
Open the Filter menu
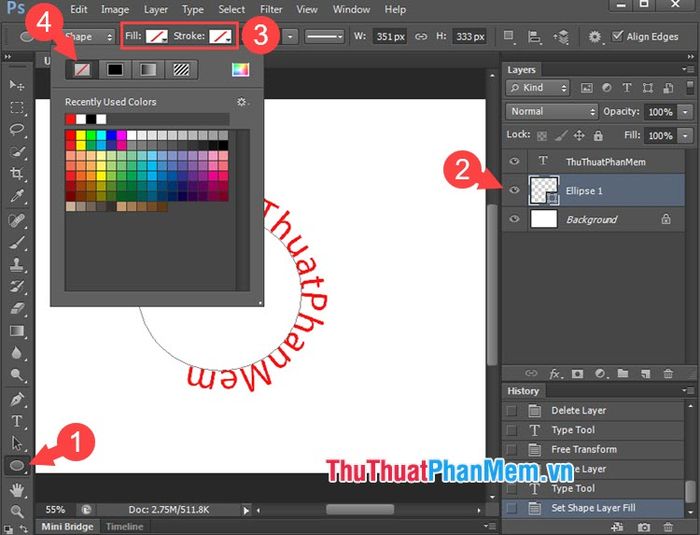click(x=271, y=9)
